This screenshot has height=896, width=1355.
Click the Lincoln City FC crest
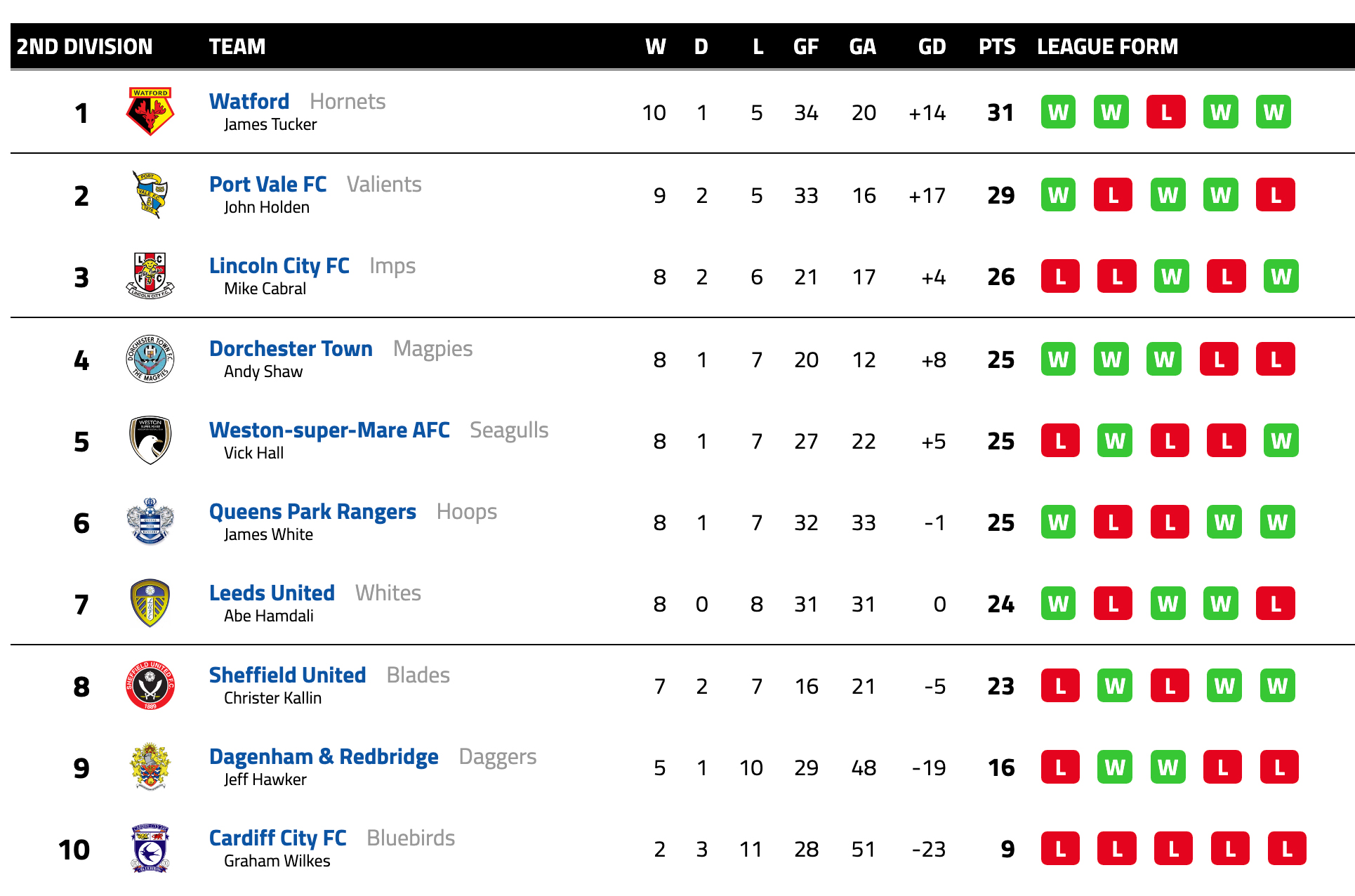[x=150, y=276]
